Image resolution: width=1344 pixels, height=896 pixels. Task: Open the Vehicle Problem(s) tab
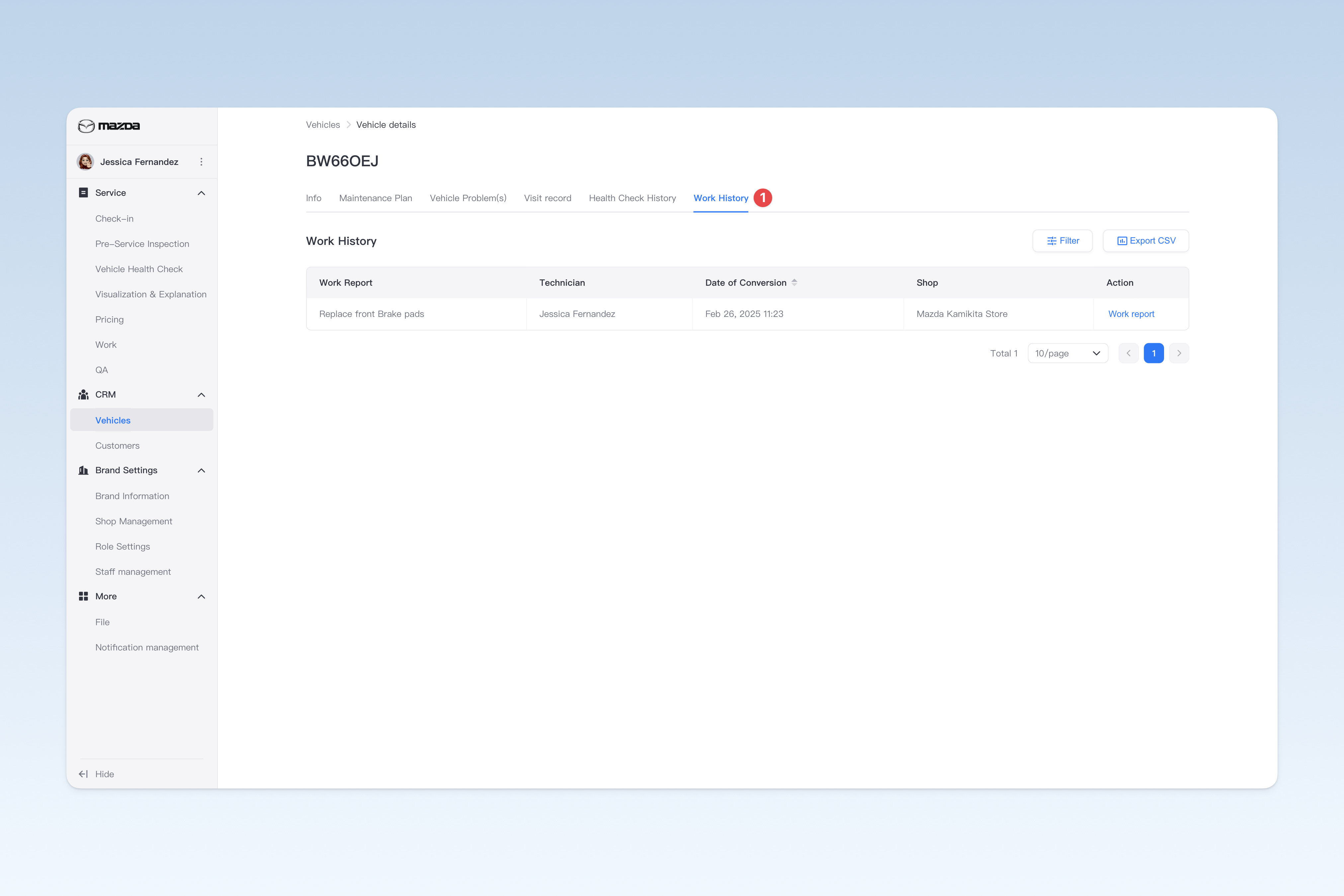coord(467,198)
